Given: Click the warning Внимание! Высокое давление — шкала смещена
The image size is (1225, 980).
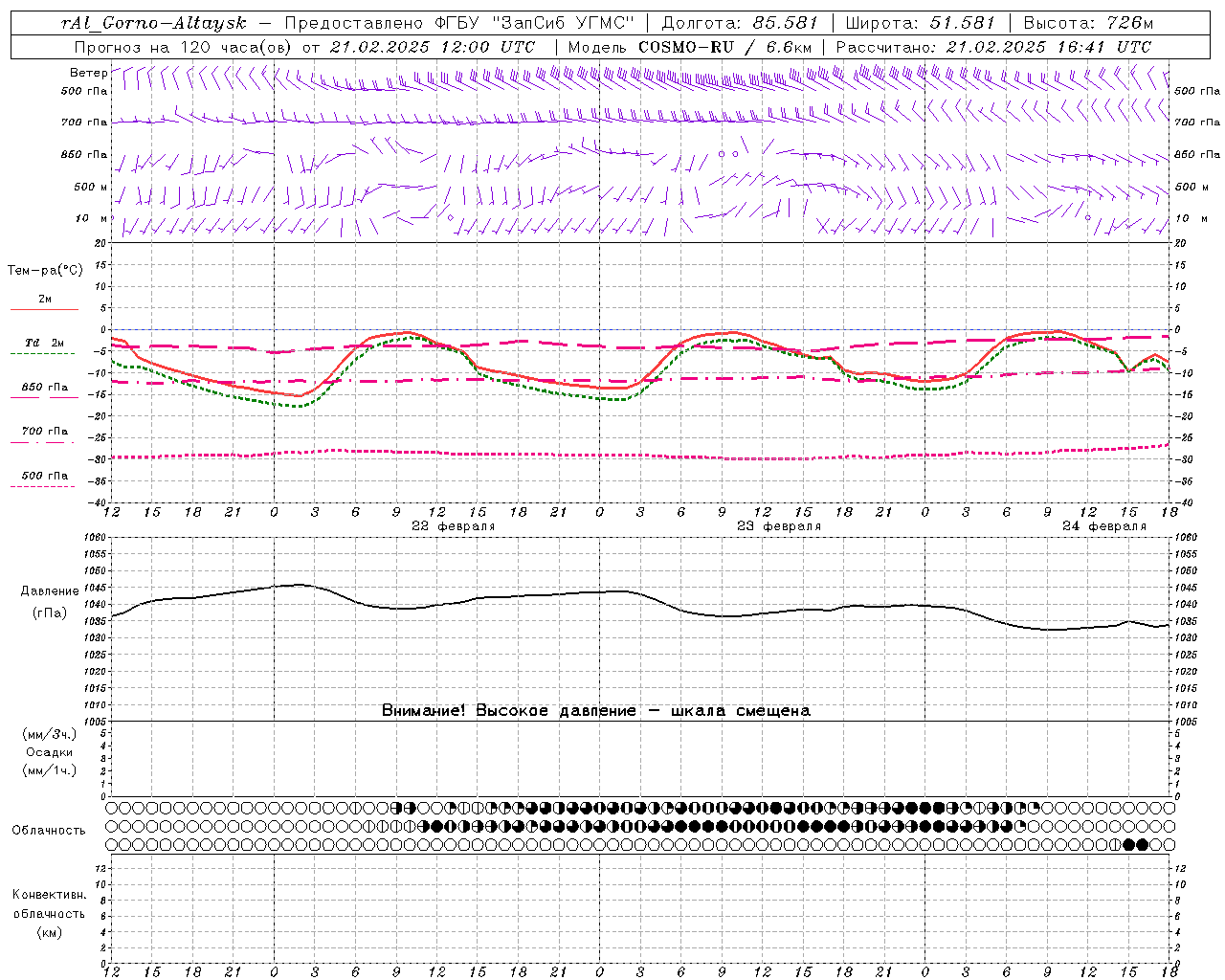Looking at the screenshot, I should tap(595, 711).
